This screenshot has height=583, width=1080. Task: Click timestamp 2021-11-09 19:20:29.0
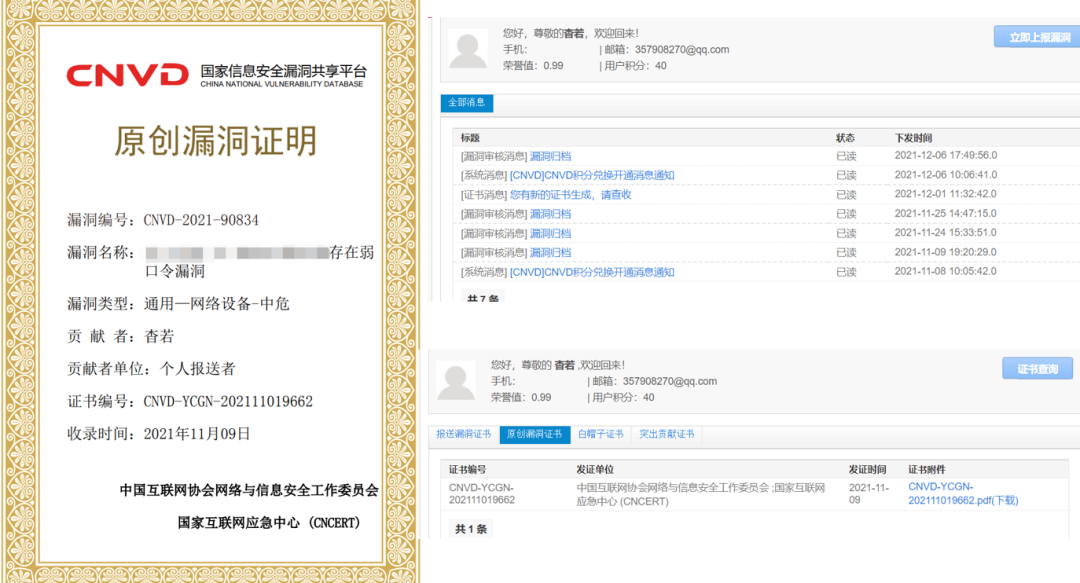(x=945, y=252)
